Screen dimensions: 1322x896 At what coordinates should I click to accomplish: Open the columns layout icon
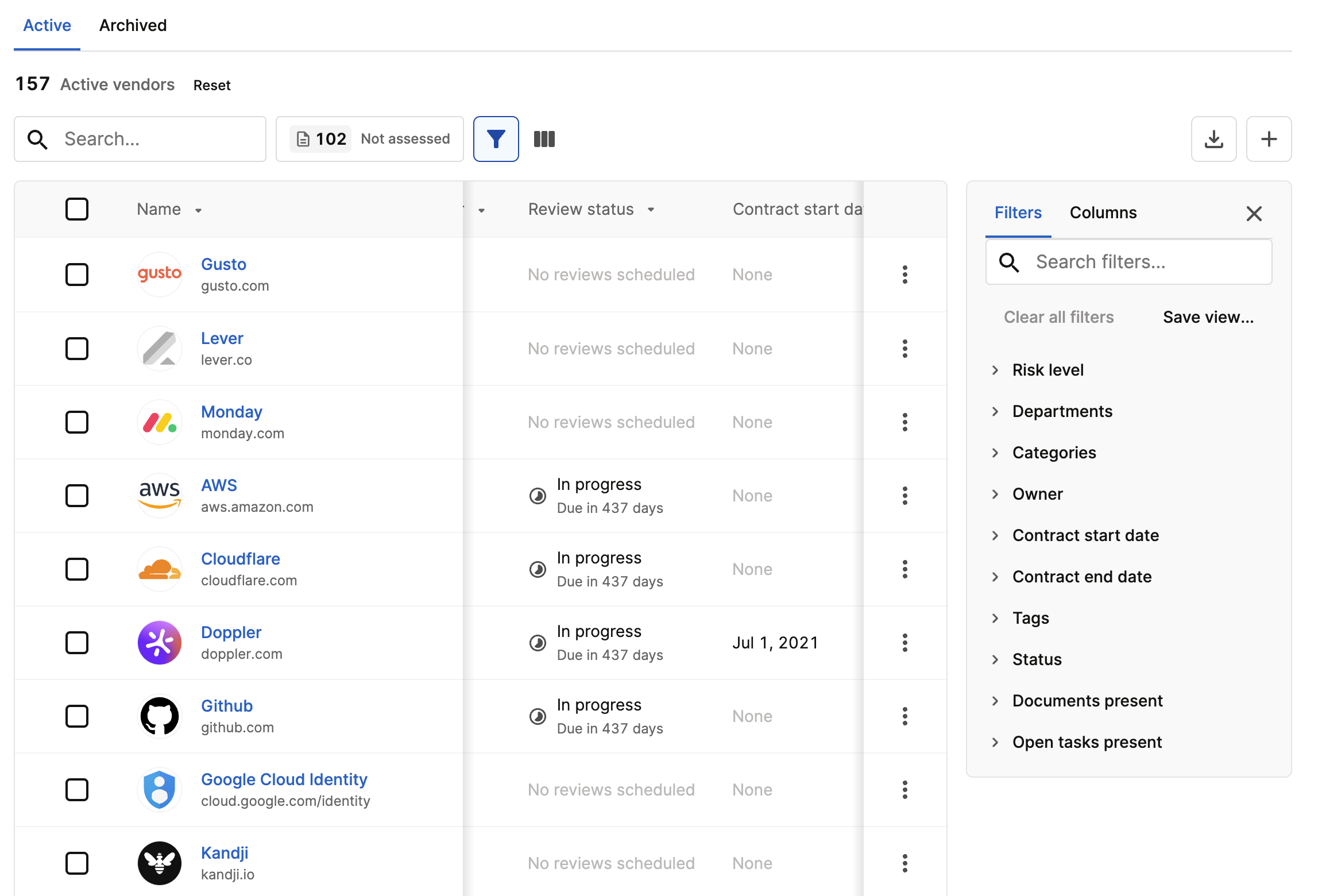(x=544, y=139)
